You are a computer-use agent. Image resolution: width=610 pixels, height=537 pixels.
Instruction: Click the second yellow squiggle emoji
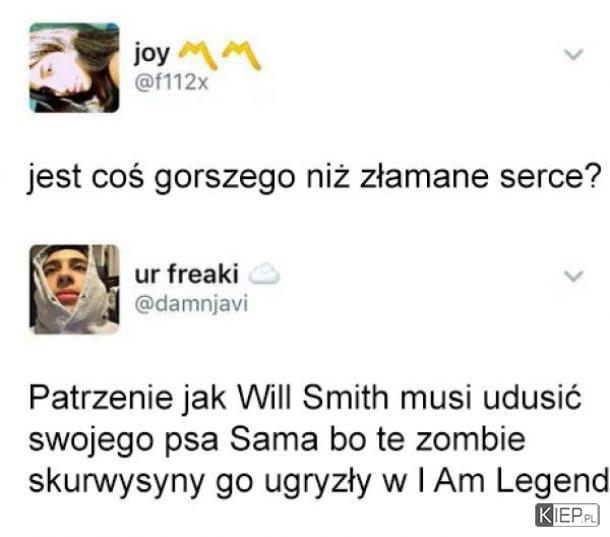[x=241, y=54]
